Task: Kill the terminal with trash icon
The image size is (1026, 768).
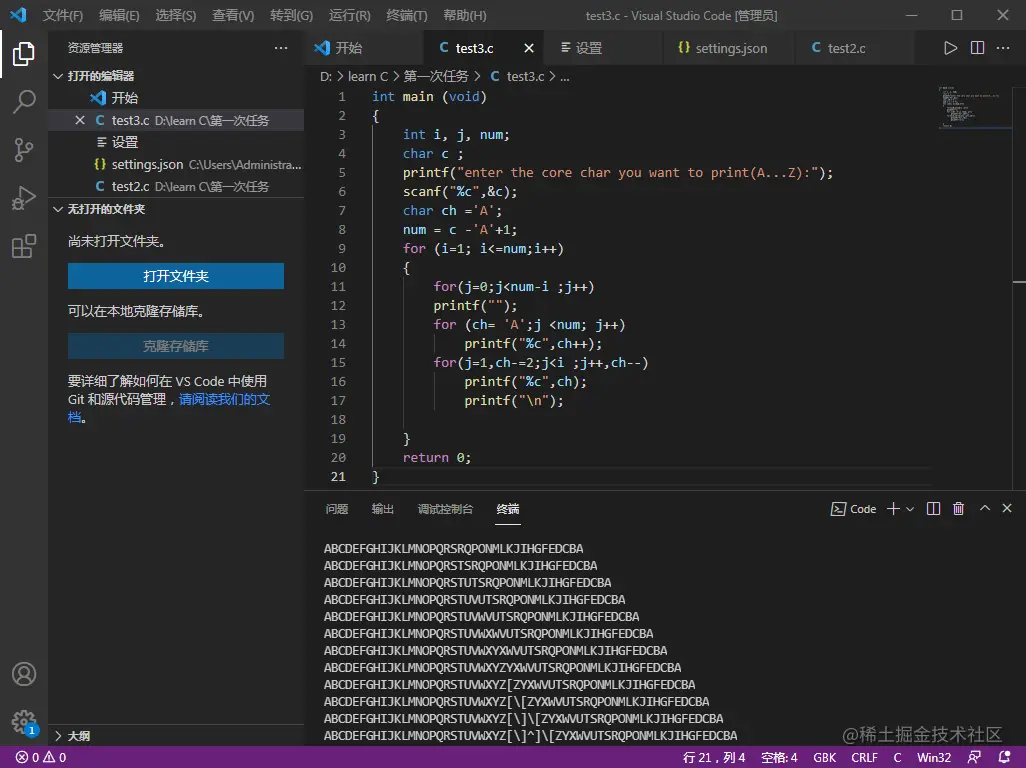Action: pos(959,509)
